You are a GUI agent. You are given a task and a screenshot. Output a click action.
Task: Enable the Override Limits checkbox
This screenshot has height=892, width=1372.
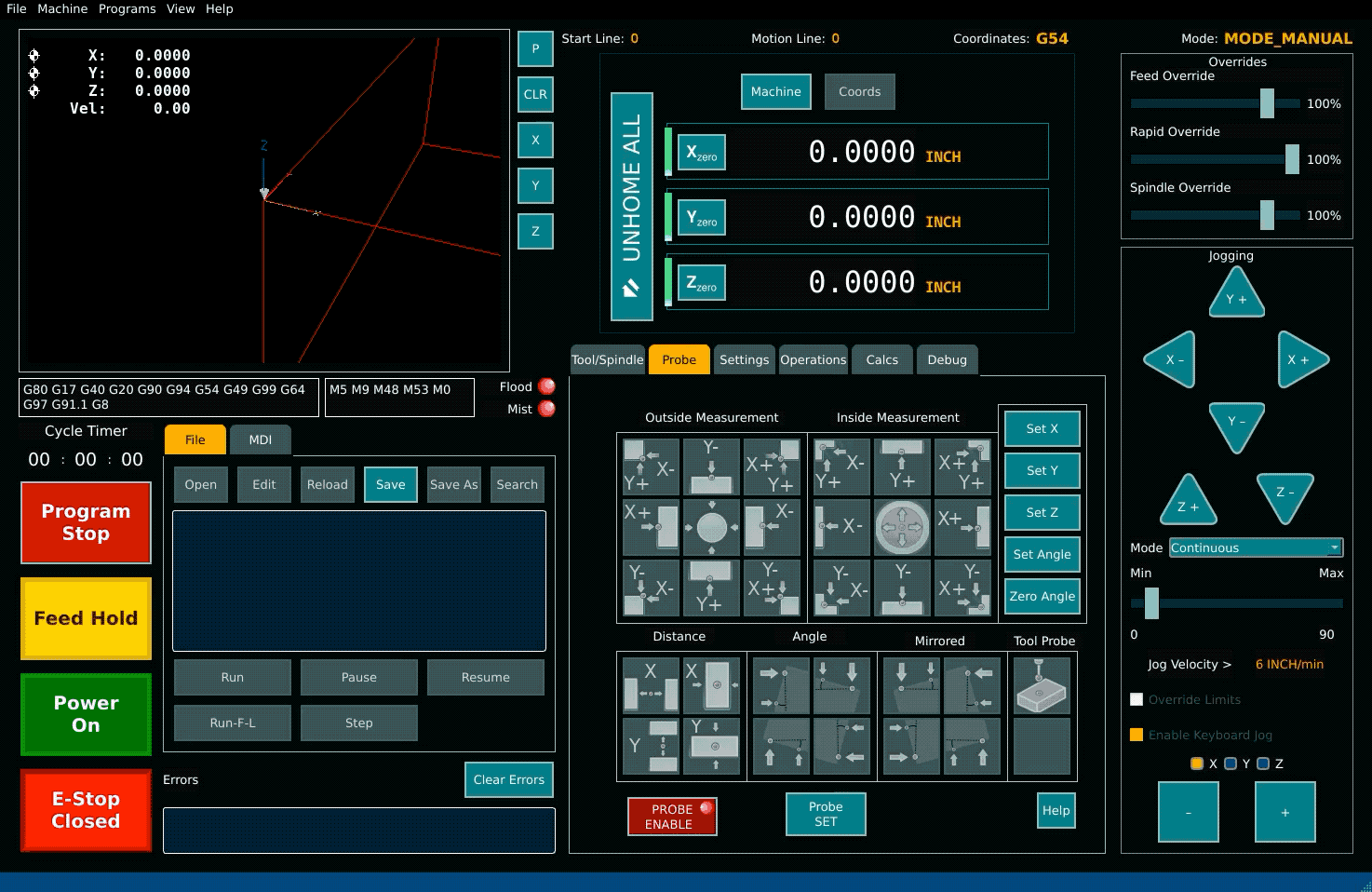pyautogui.click(x=1137, y=699)
